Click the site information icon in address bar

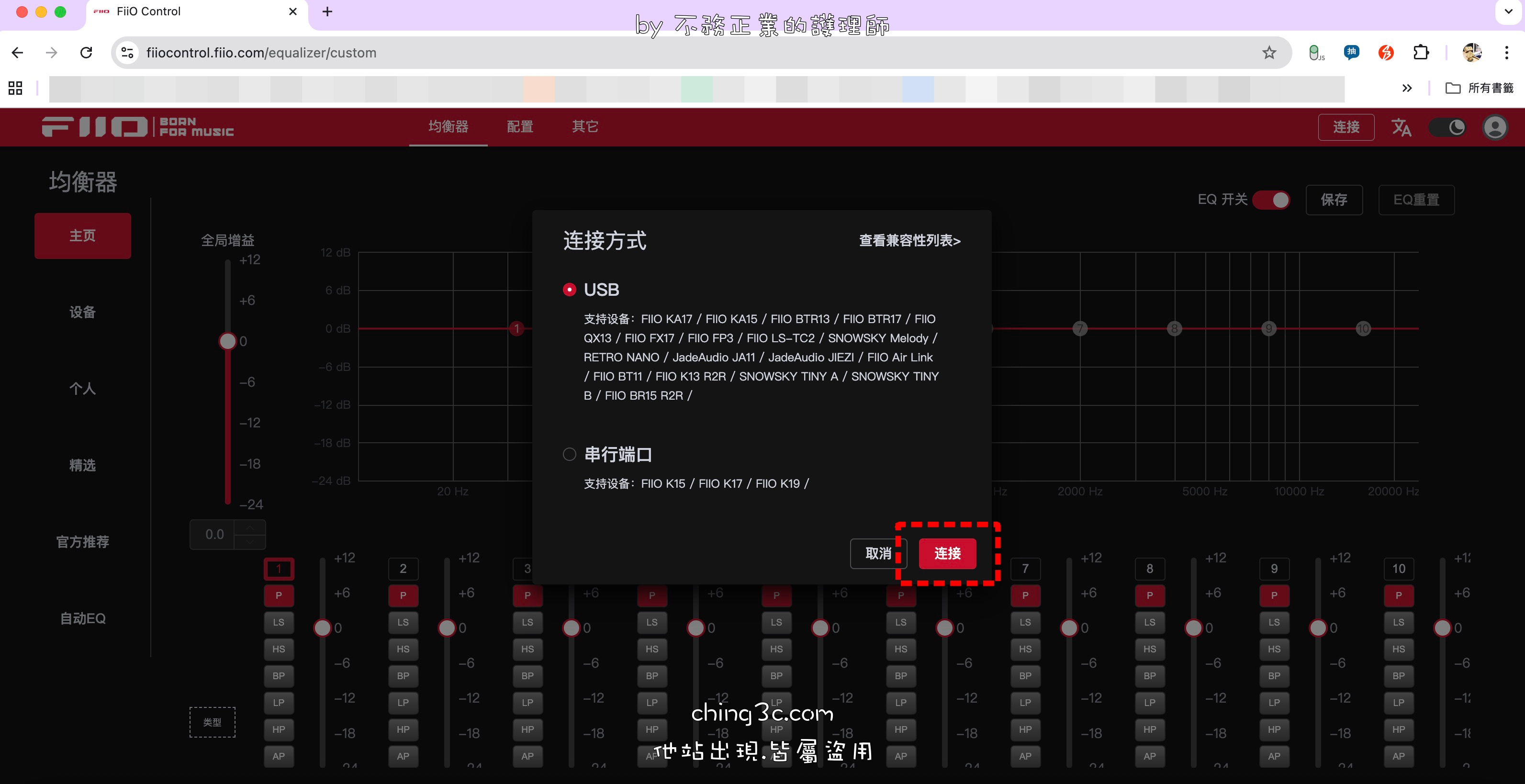point(127,53)
